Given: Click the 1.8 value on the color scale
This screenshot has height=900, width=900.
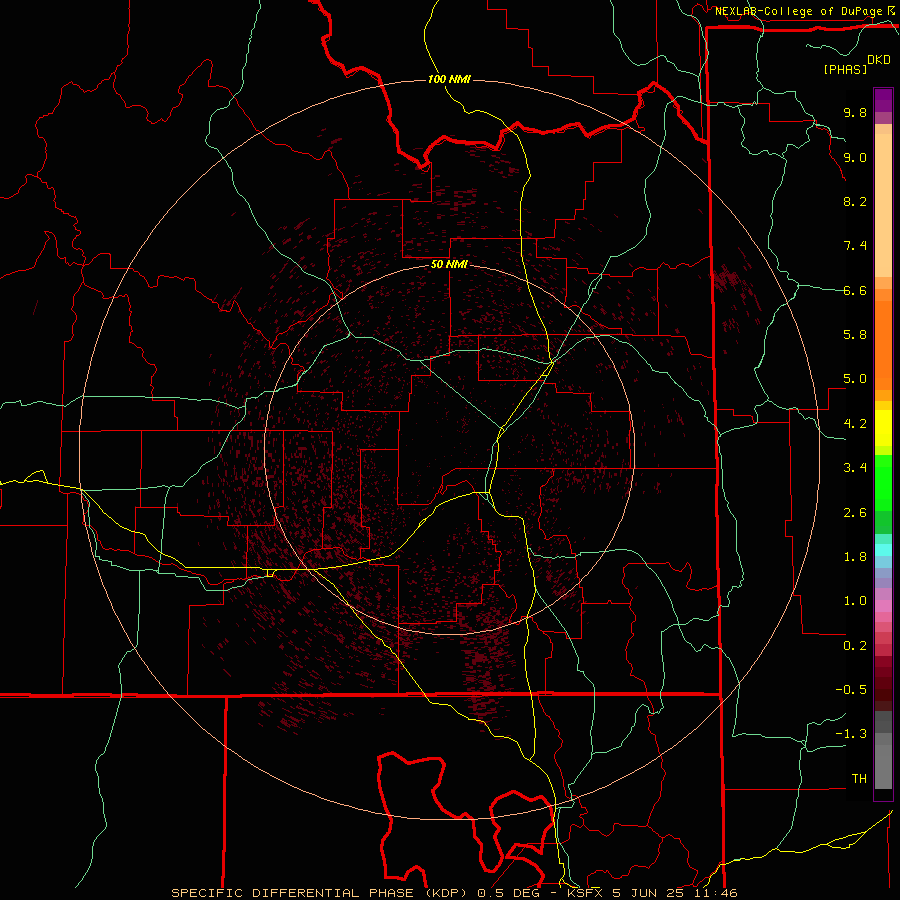Looking at the screenshot, I should tap(855, 557).
